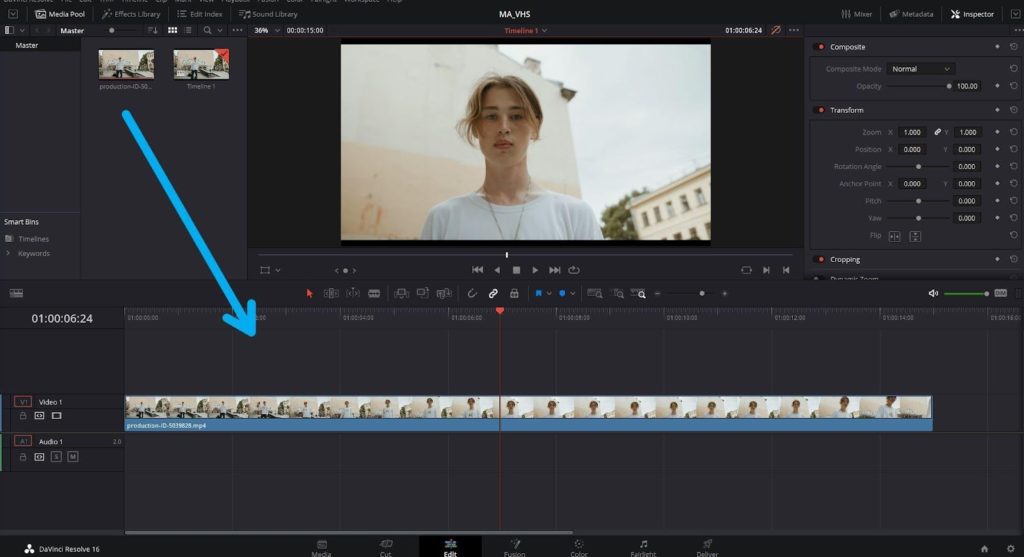Open the Metadata panel

[911, 14]
